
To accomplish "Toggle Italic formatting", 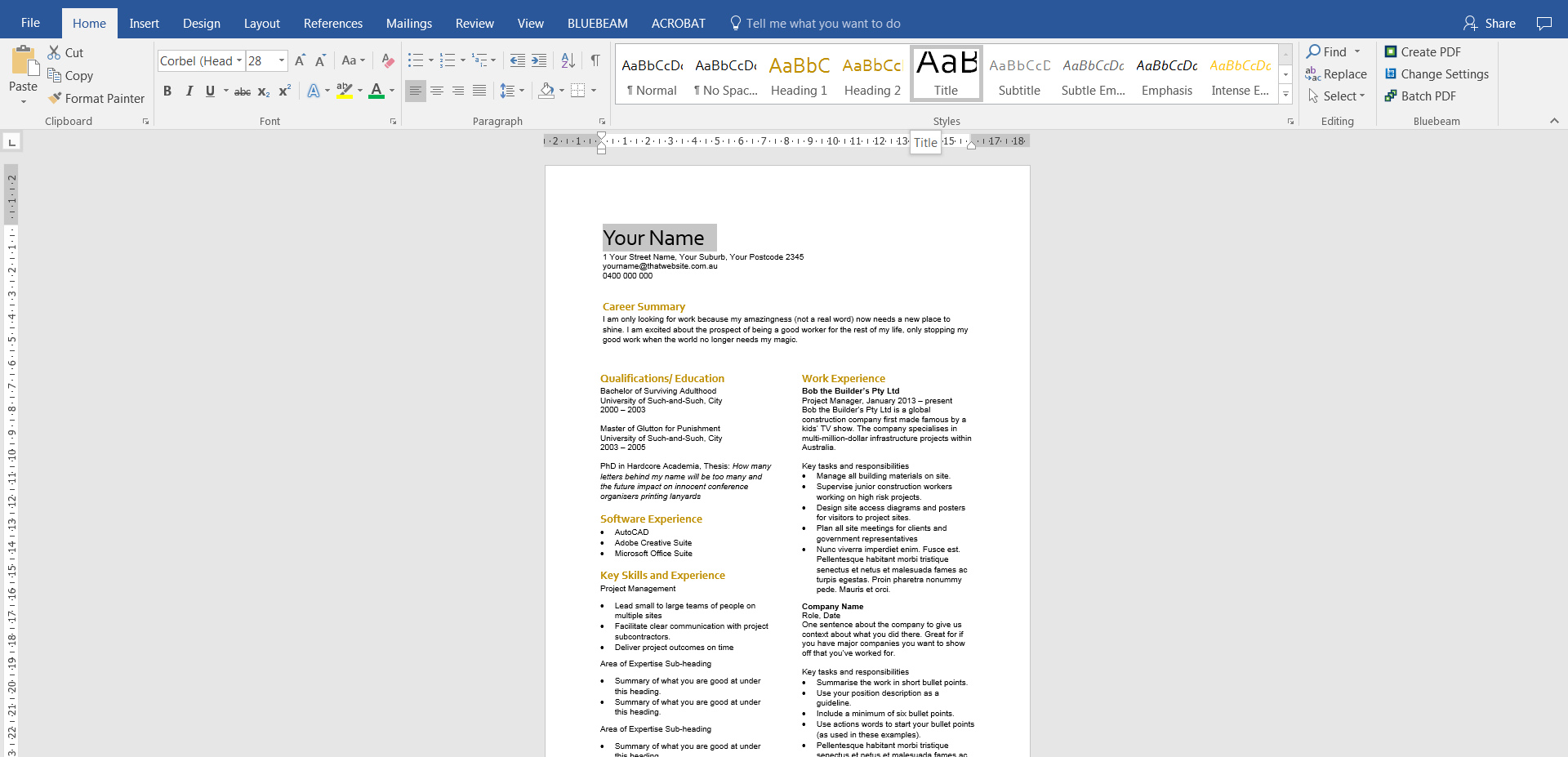I will pyautogui.click(x=189, y=91).
